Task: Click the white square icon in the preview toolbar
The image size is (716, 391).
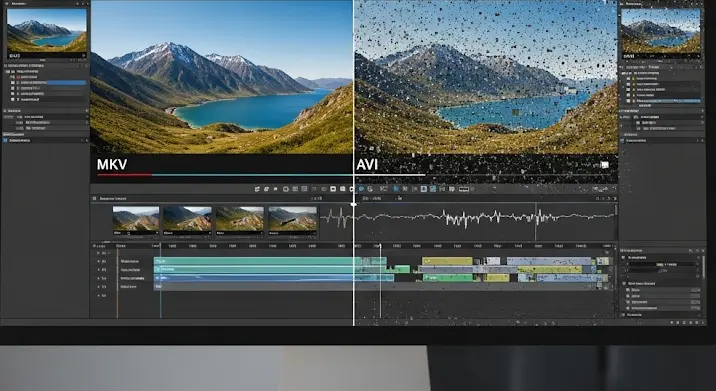Action: [x=333, y=189]
